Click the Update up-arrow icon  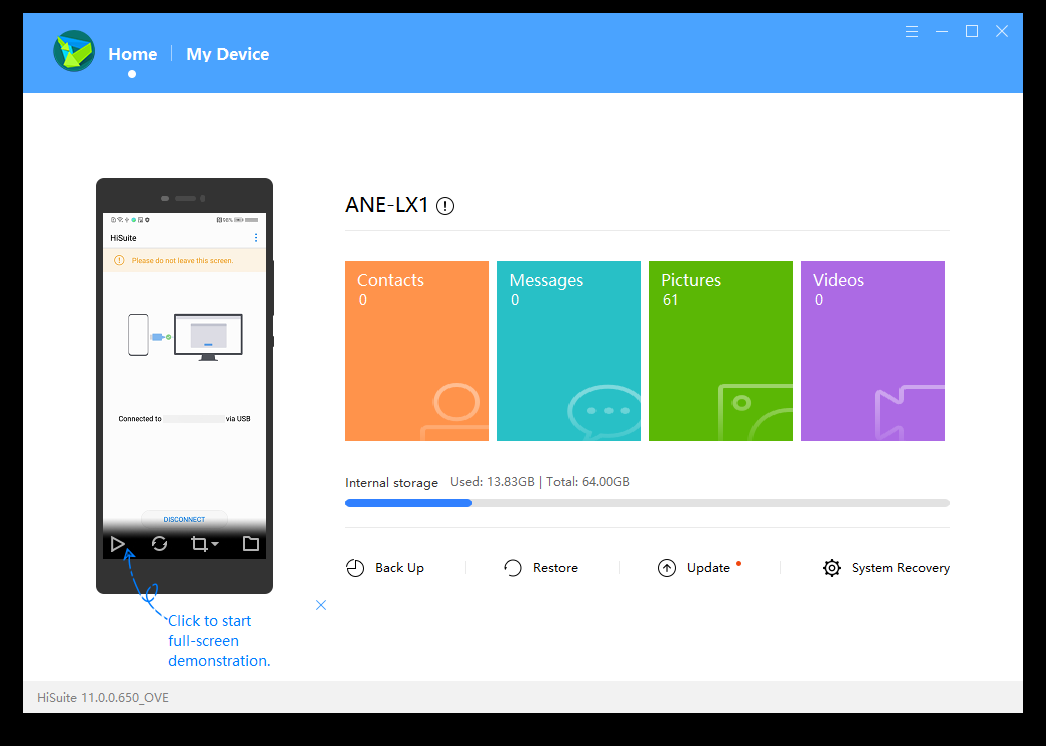(667, 568)
